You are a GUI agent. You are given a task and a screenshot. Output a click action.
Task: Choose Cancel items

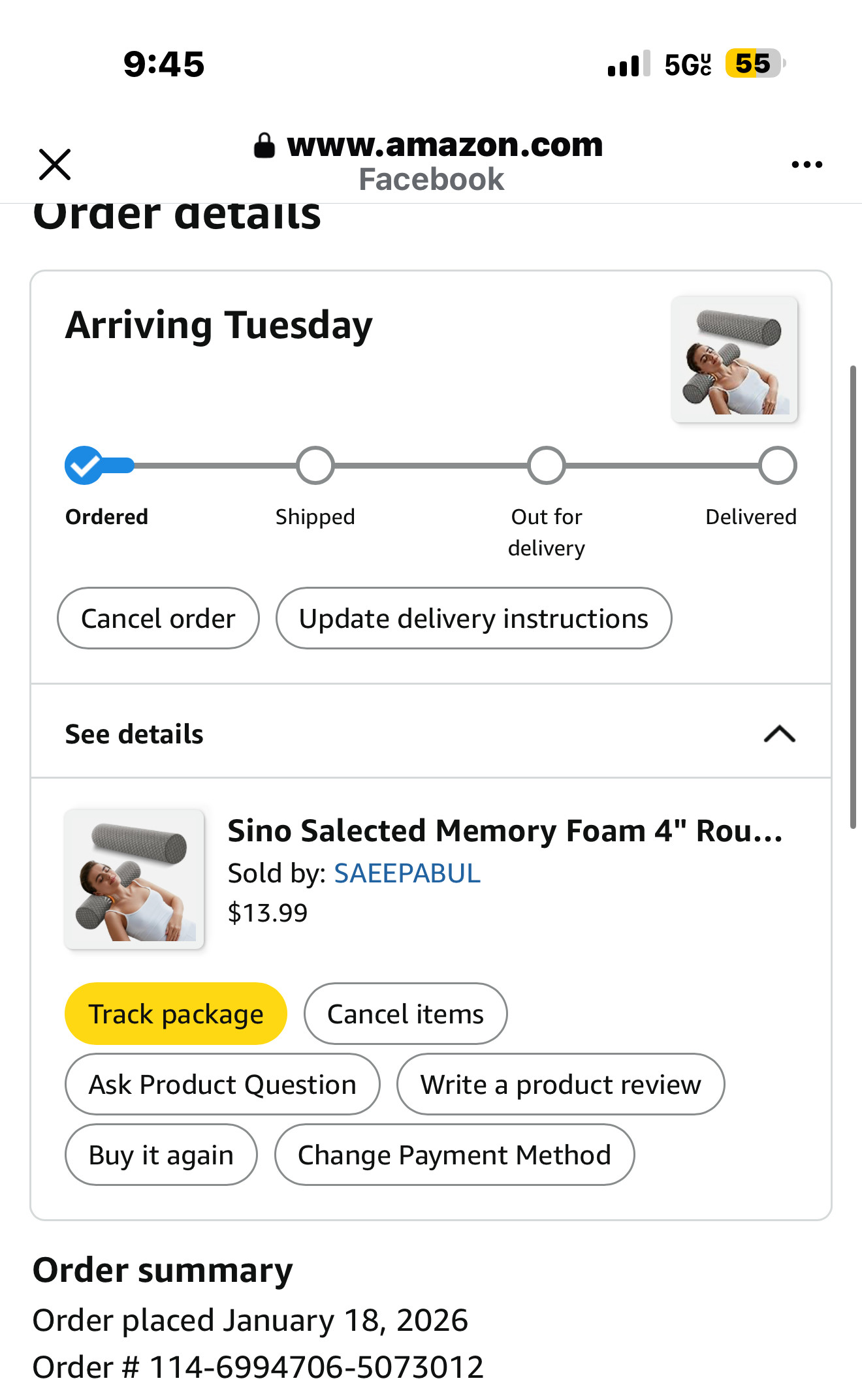(406, 1014)
